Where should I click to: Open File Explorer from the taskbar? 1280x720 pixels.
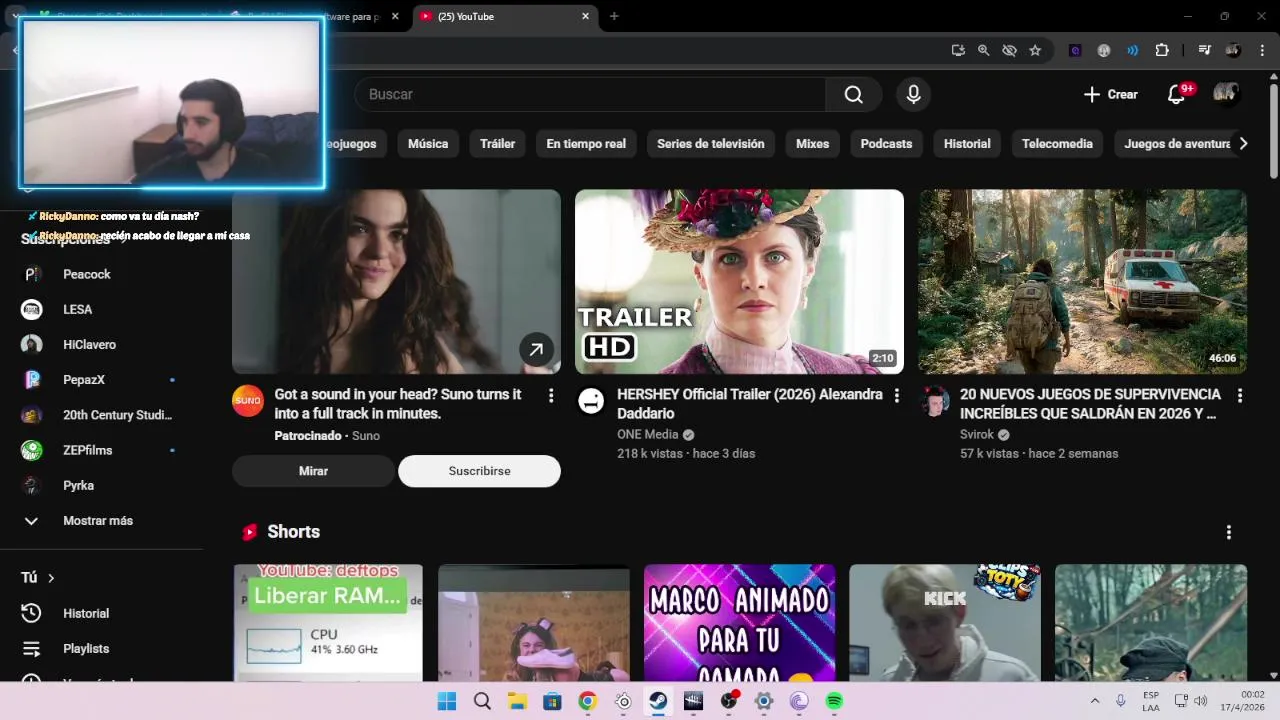point(517,701)
